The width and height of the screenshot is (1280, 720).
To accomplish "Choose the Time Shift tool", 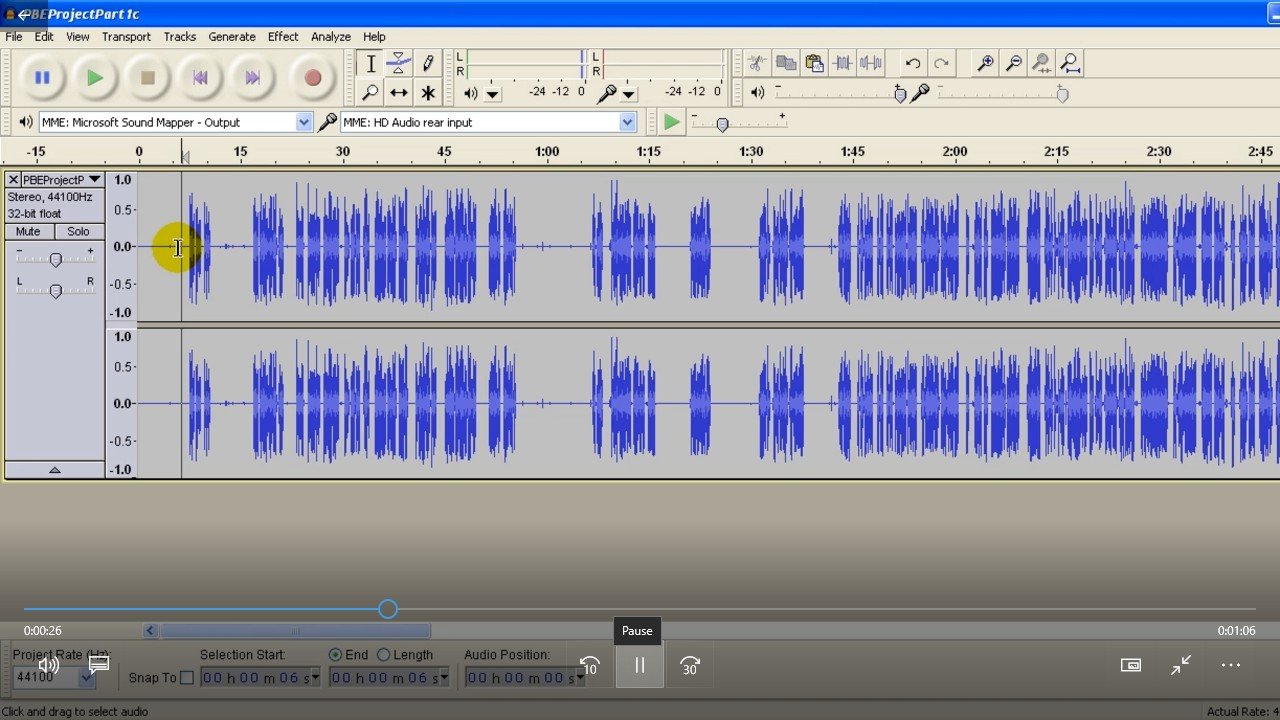I will [398, 93].
